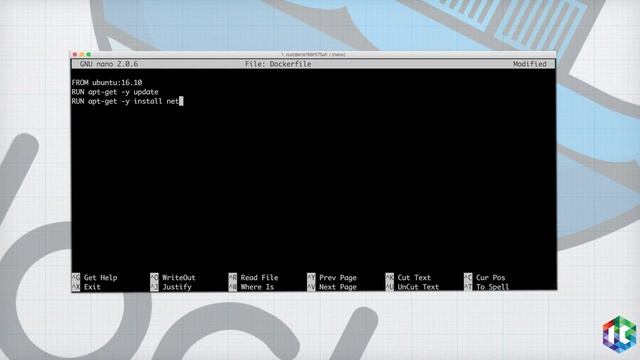Click the ^K Cut Text shortcut
The height and width of the screenshot is (360, 640).
click(x=408, y=278)
